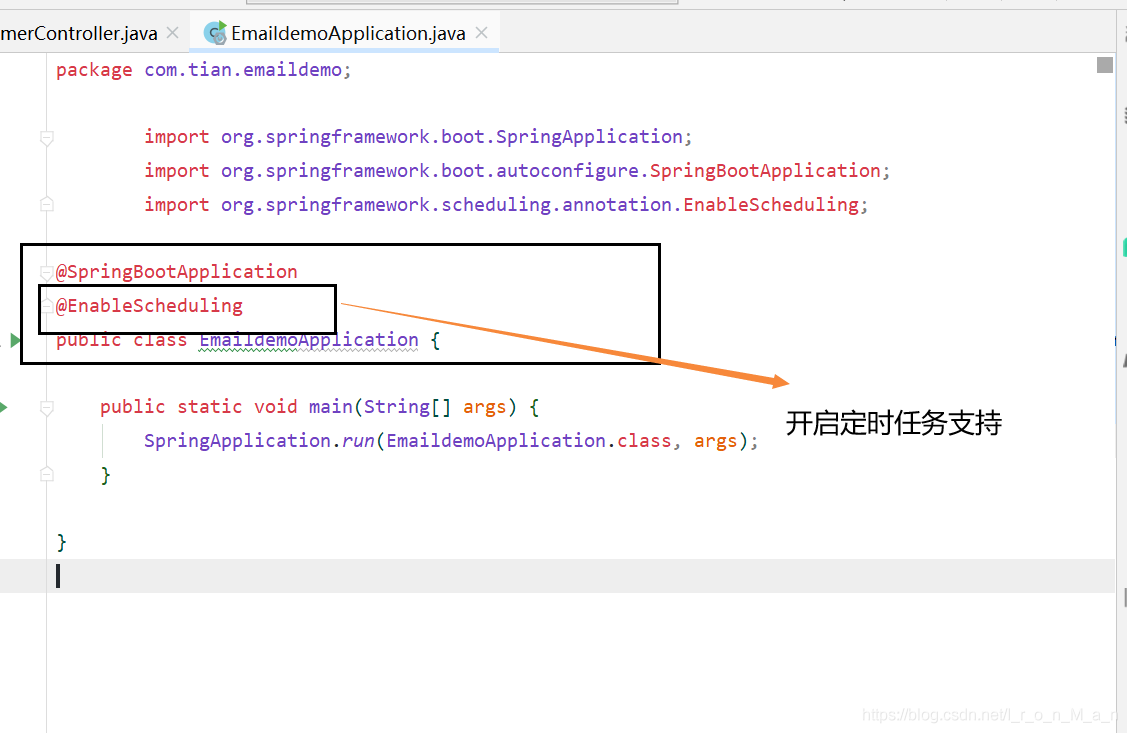Close the EmaildemoApplication.java tab
1127x733 pixels.
click(482, 32)
